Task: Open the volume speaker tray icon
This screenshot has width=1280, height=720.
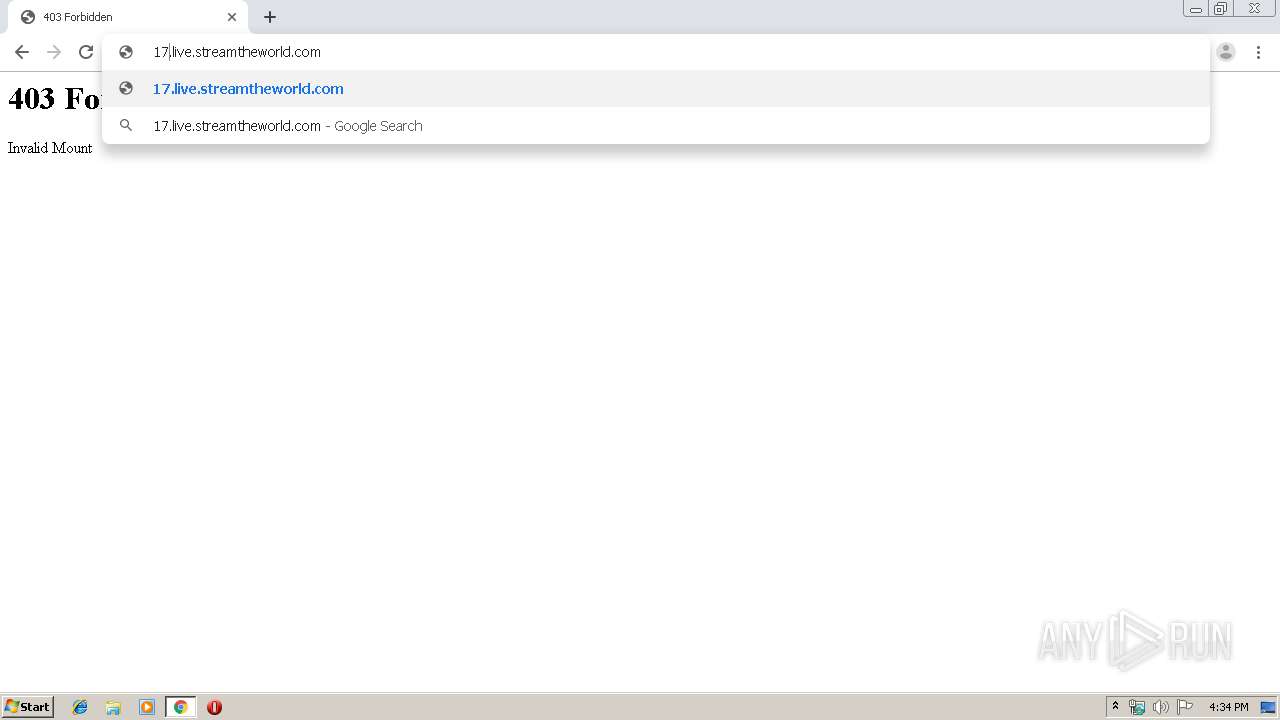Action: [x=1160, y=707]
